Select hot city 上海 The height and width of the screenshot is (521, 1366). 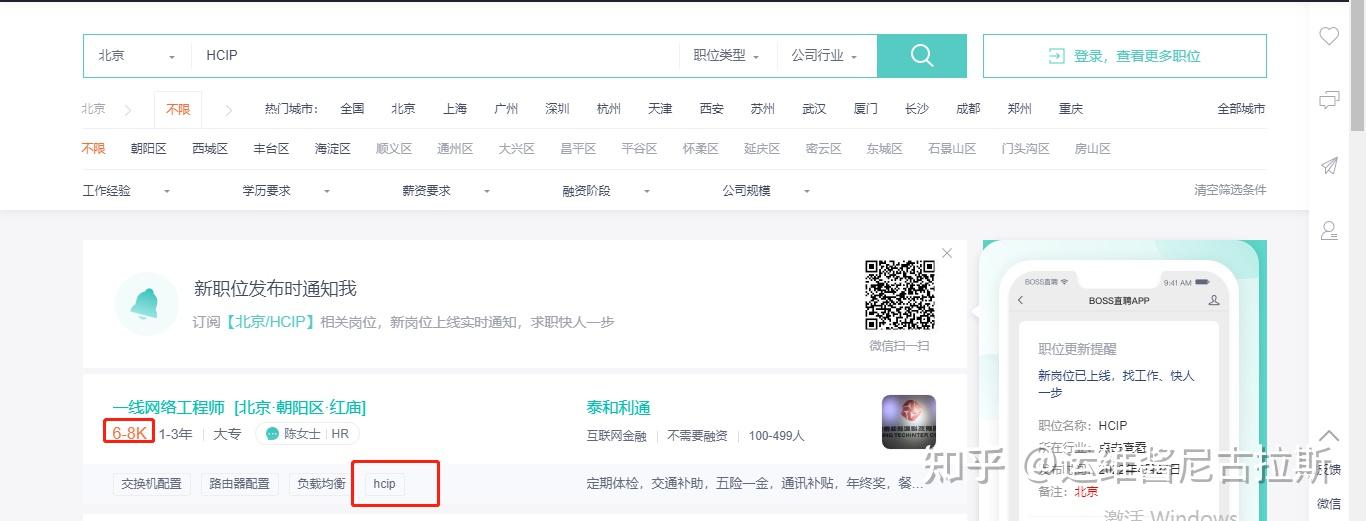click(x=455, y=109)
